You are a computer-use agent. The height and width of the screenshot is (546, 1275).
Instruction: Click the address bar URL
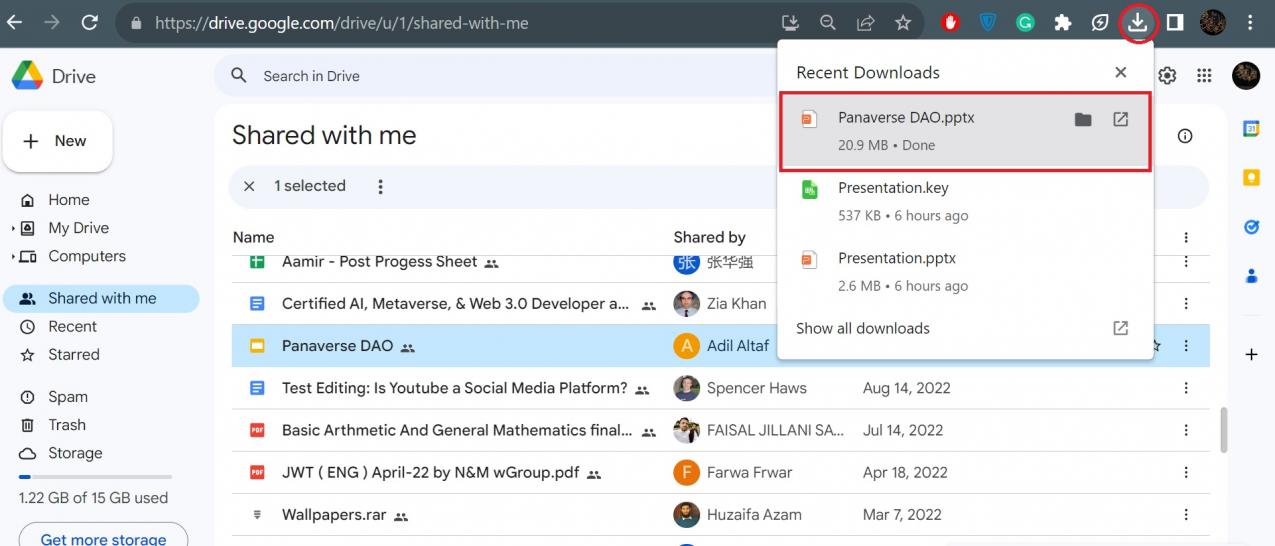click(342, 22)
